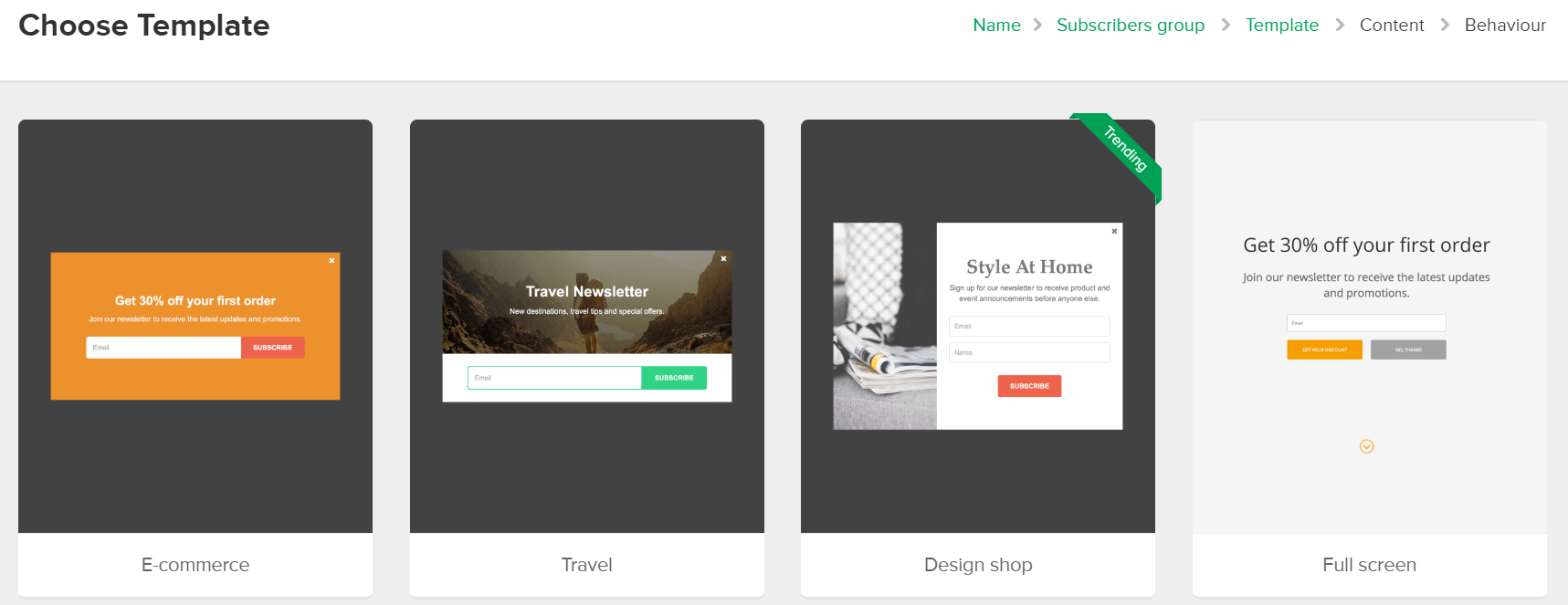Click the gray No, Thanks button
The width and height of the screenshot is (1568, 605).
1408,349
